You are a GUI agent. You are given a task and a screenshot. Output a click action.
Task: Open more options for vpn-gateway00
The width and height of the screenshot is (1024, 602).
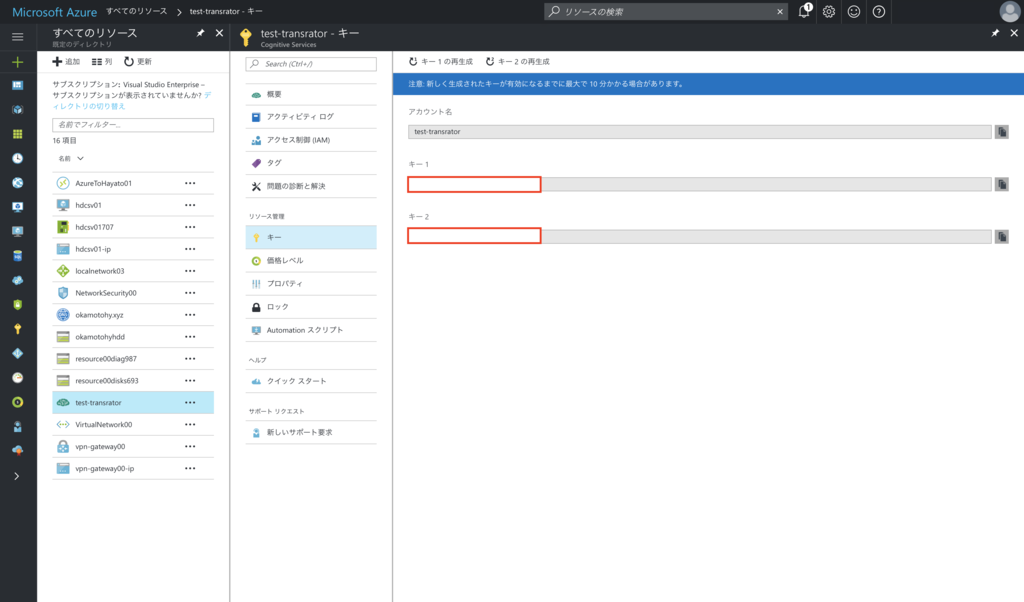190,447
